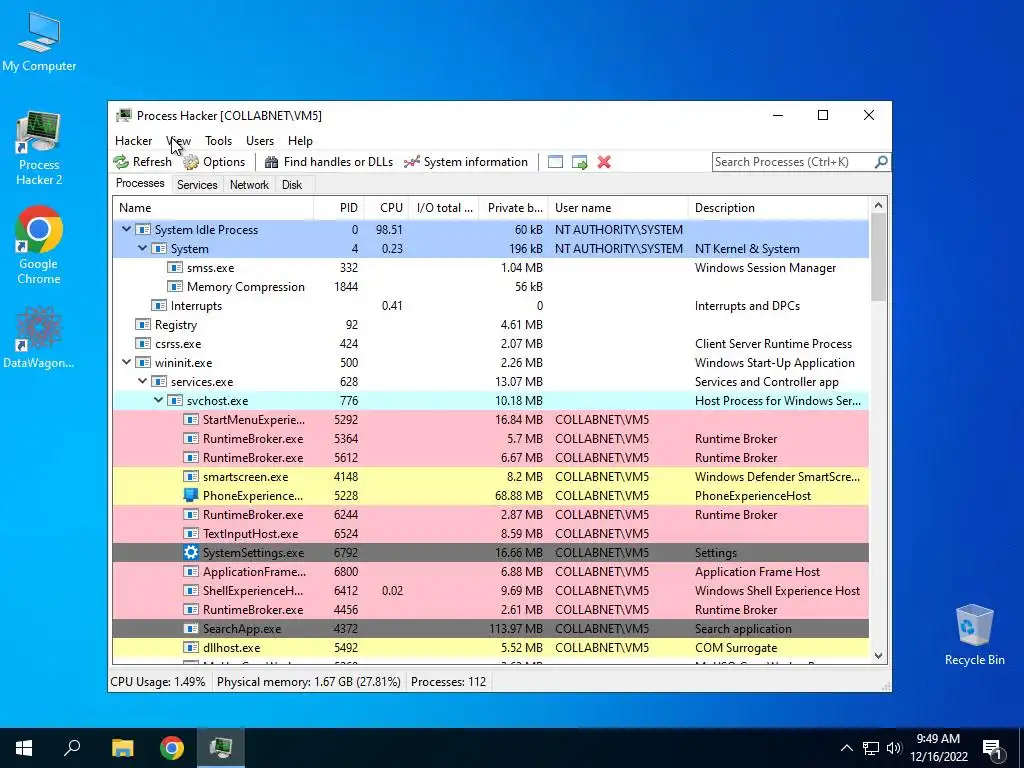1024x768 pixels.
Task: Click Find handles or DLLs binoculars icon
Action: 272,162
